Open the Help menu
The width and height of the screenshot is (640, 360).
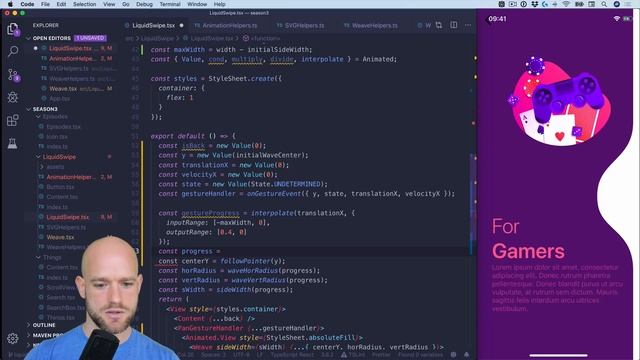click(x=220, y=4)
